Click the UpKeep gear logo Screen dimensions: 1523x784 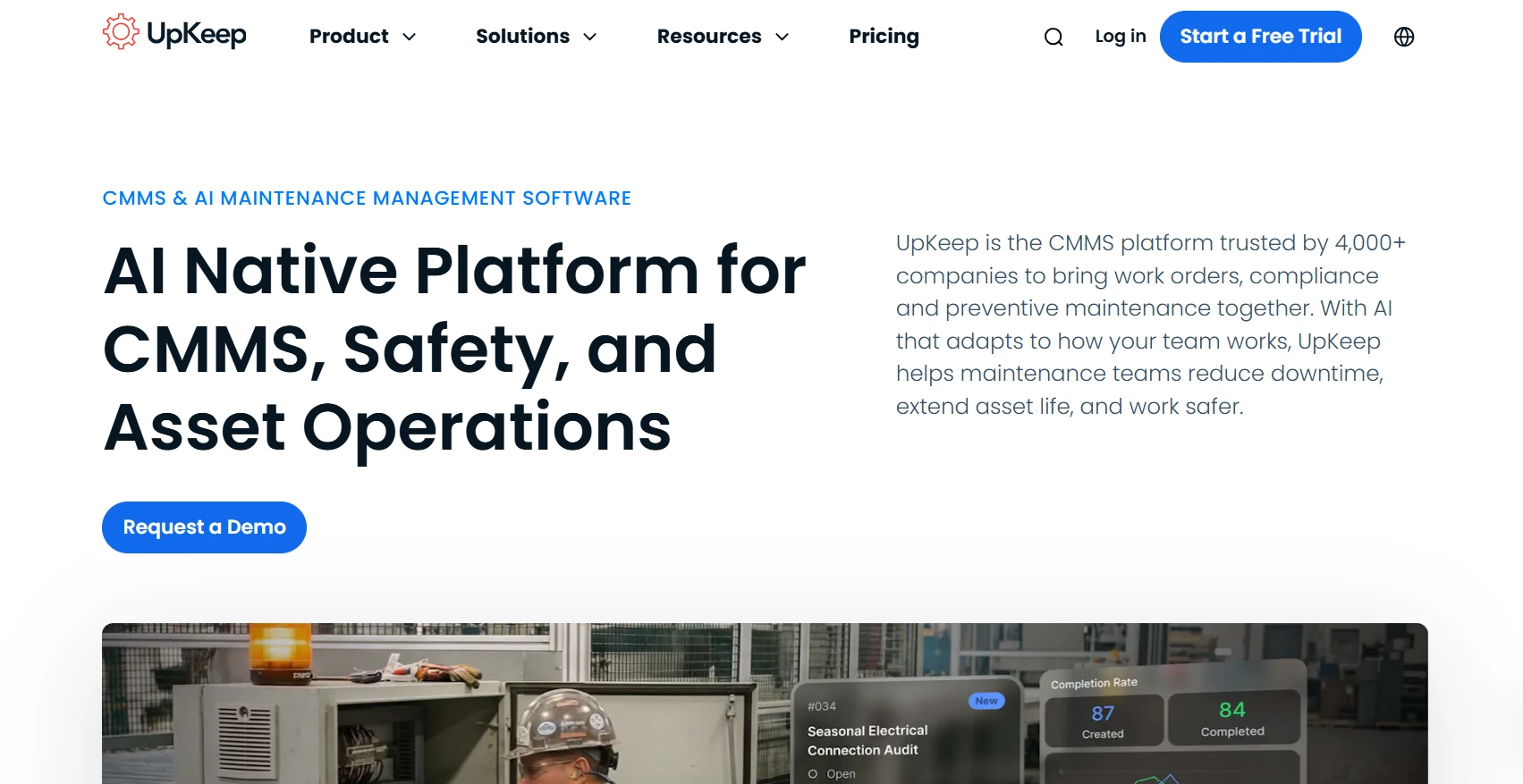coord(121,32)
